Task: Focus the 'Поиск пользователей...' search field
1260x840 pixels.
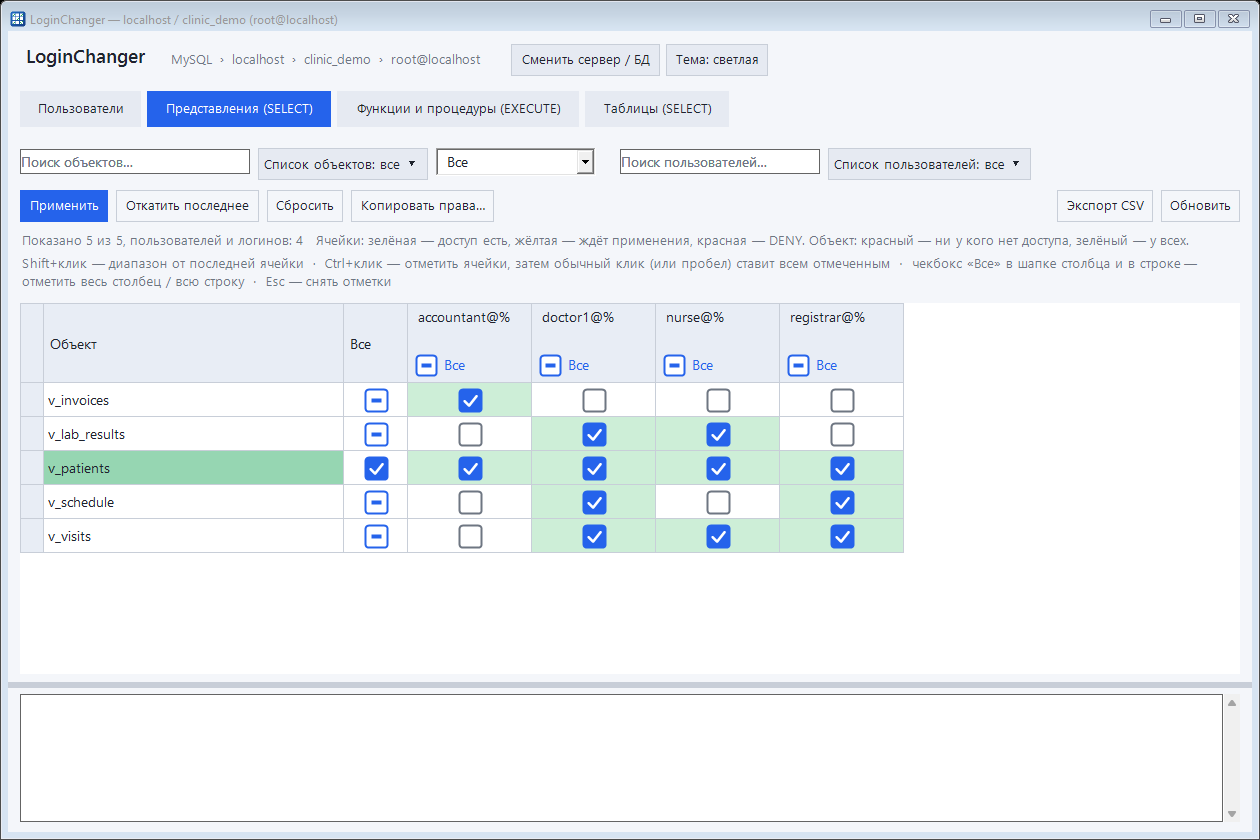Action: click(x=720, y=162)
